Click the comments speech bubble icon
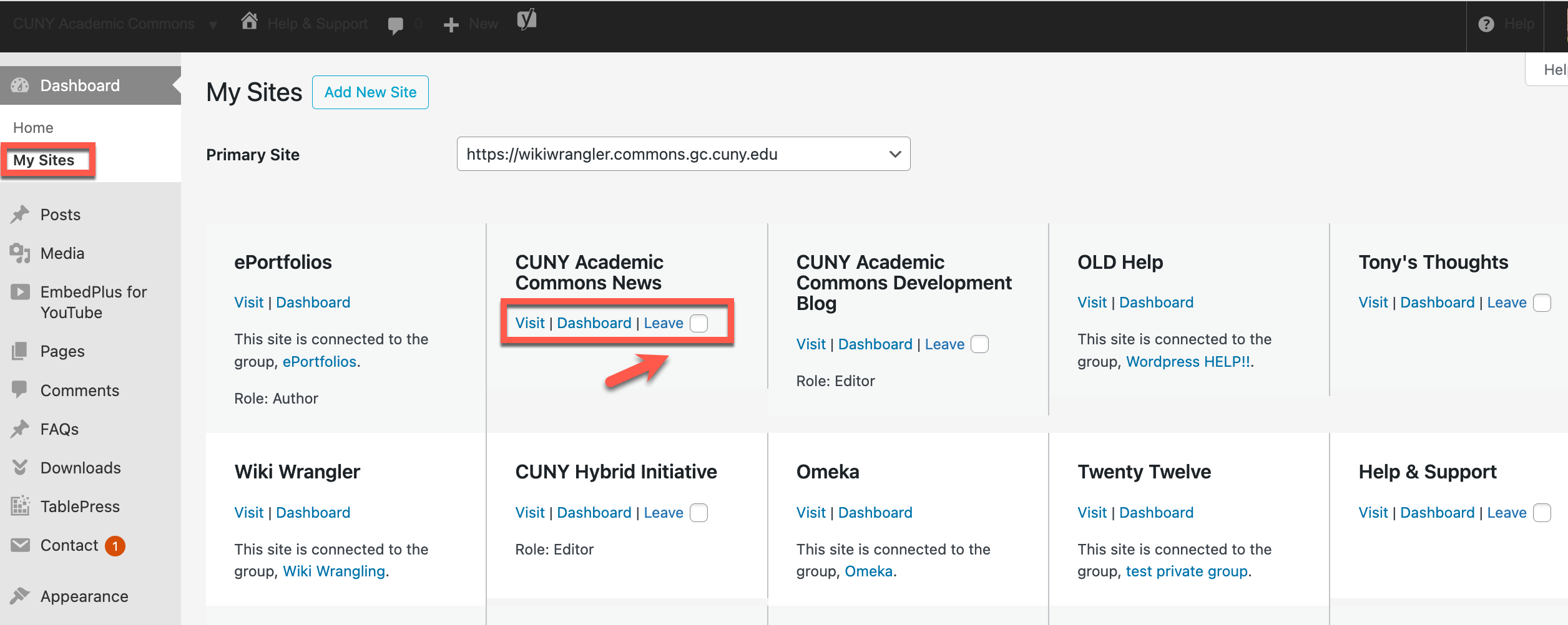1568x625 pixels. (395, 25)
